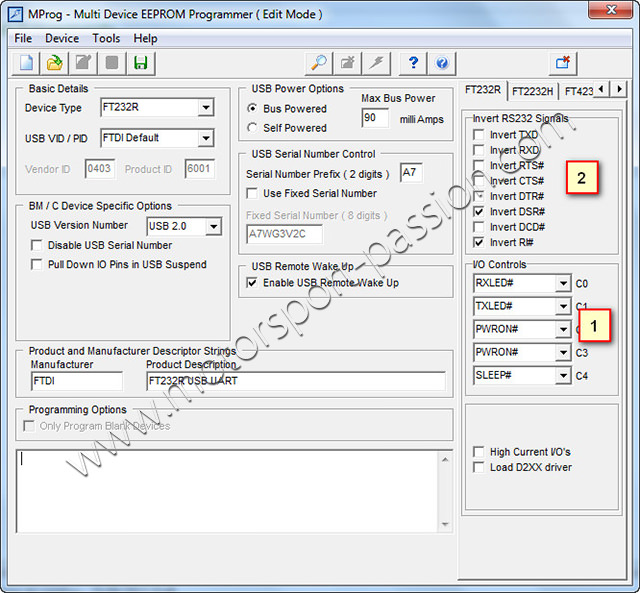The height and width of the screenshot is (593, 640).
Task: Open an existing file with the folder icon
Action: [55, 63]
